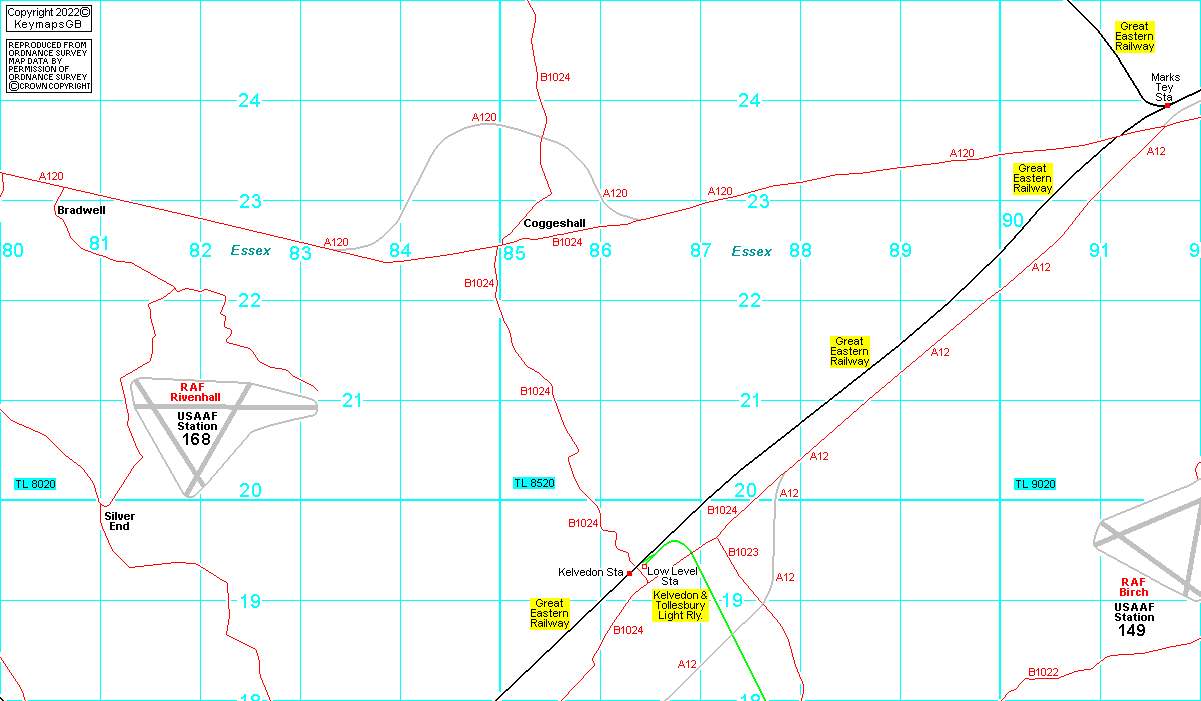Select the Kelvedon station red marker
This screenshot has height=701, width=1201.
pyautogui.click(x=629, y=573)
